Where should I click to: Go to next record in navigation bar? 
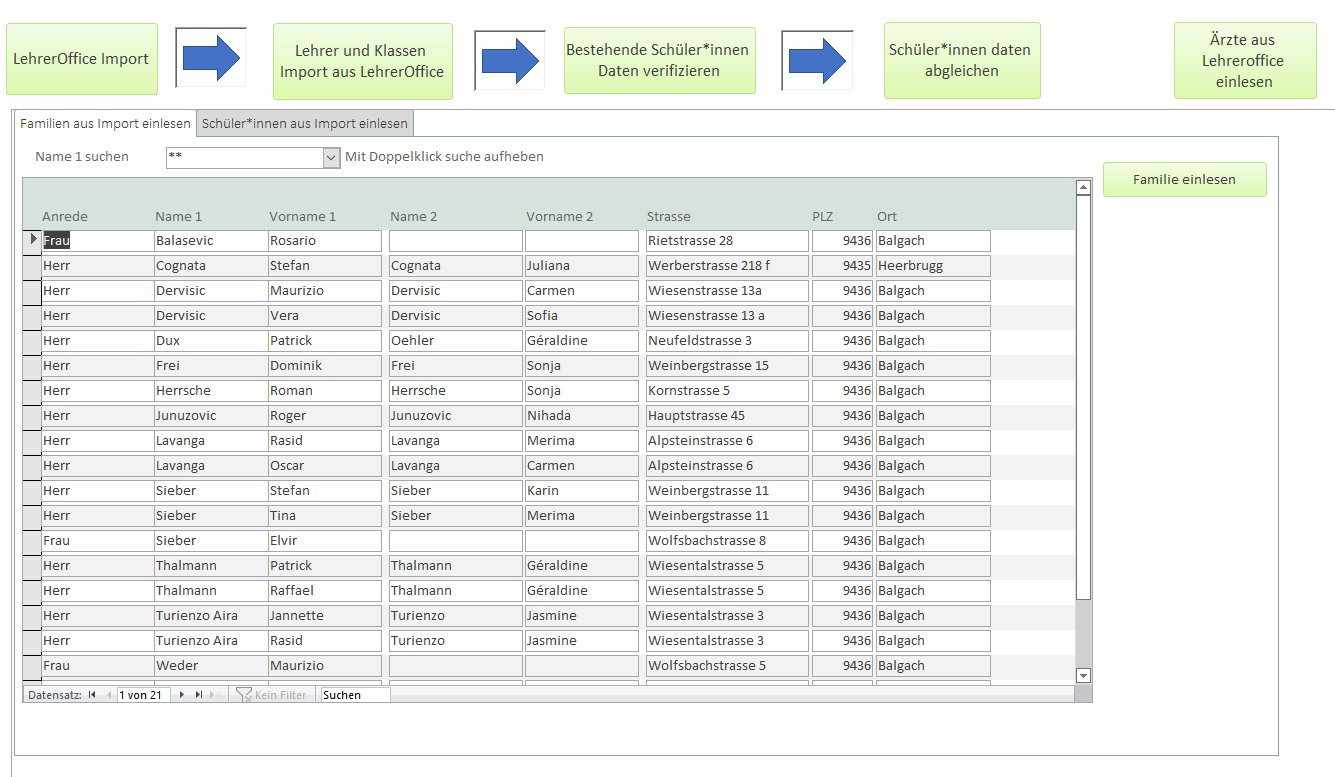(181, 694)
